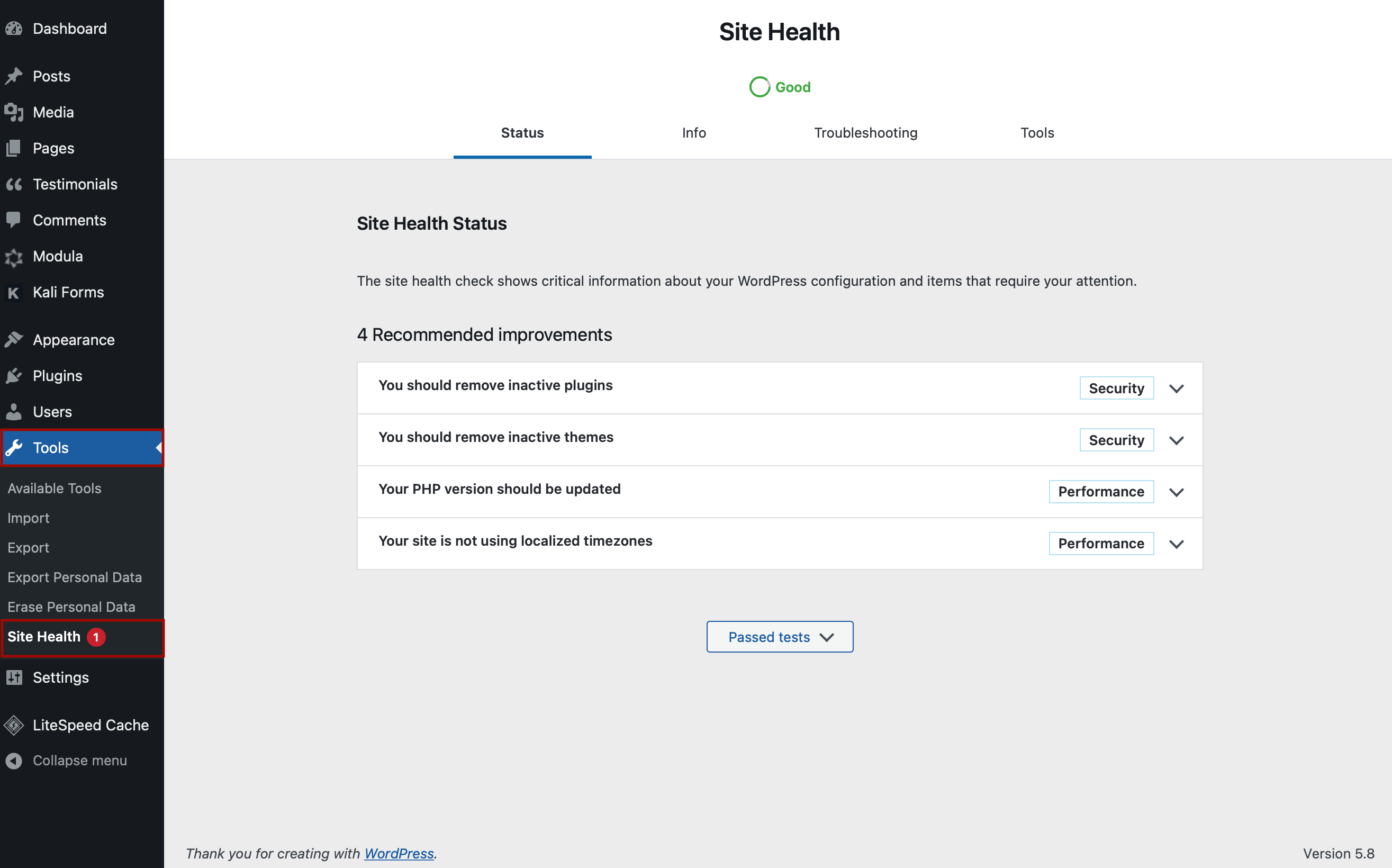Click the Modula gear icon
Screen dimensions: 1392x868
pos(14,257)
